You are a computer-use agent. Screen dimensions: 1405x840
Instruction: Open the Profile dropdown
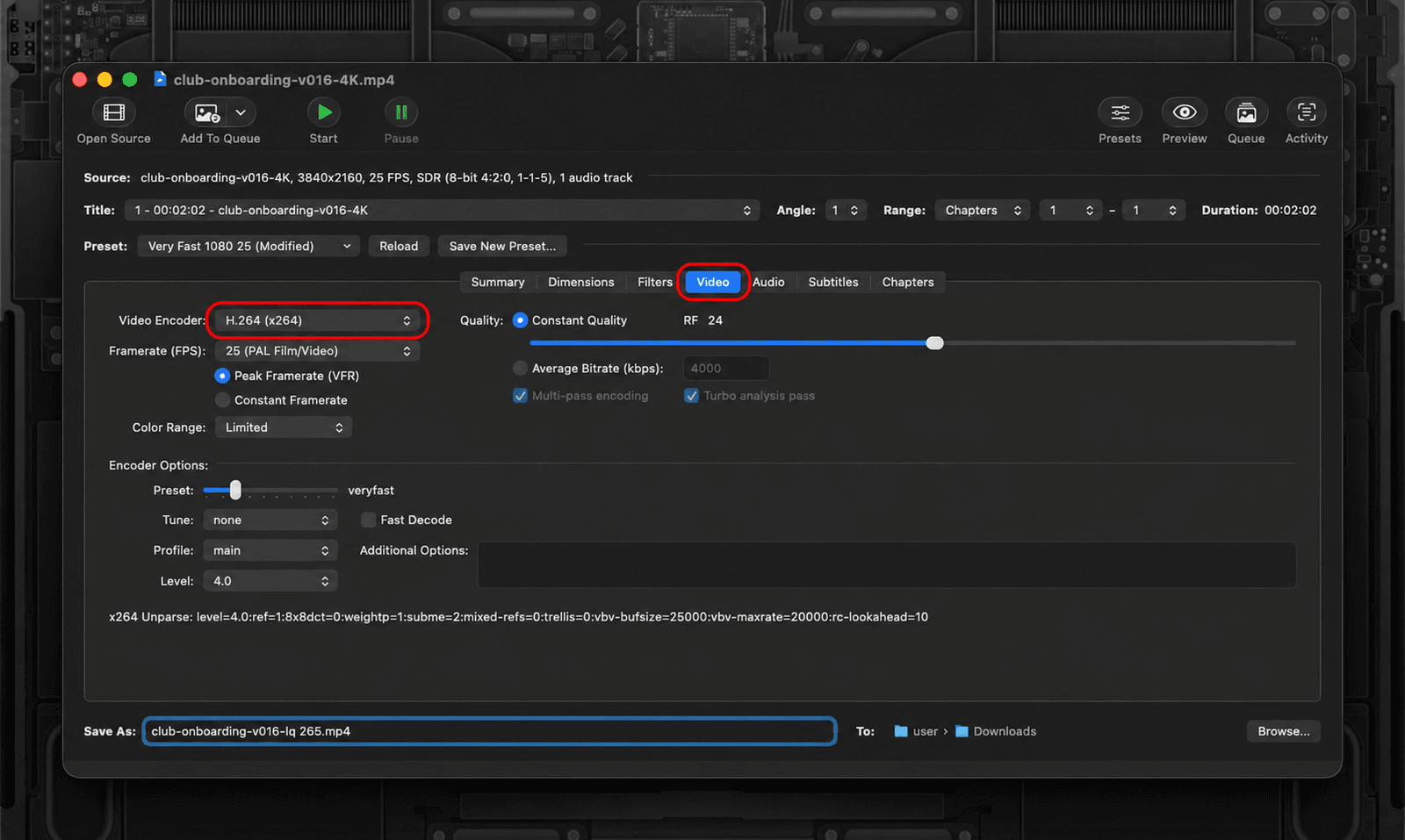[270, 550]
